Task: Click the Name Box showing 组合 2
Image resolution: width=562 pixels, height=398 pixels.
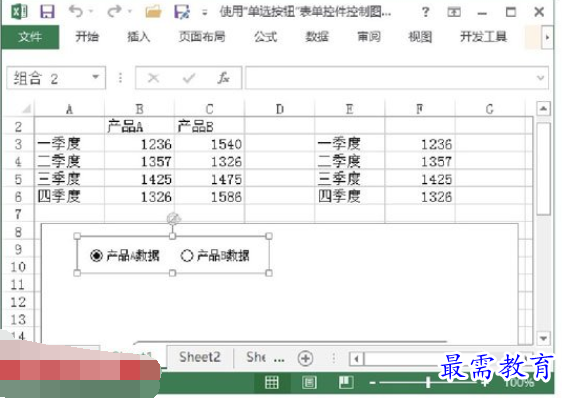Action: click(56, 77)
